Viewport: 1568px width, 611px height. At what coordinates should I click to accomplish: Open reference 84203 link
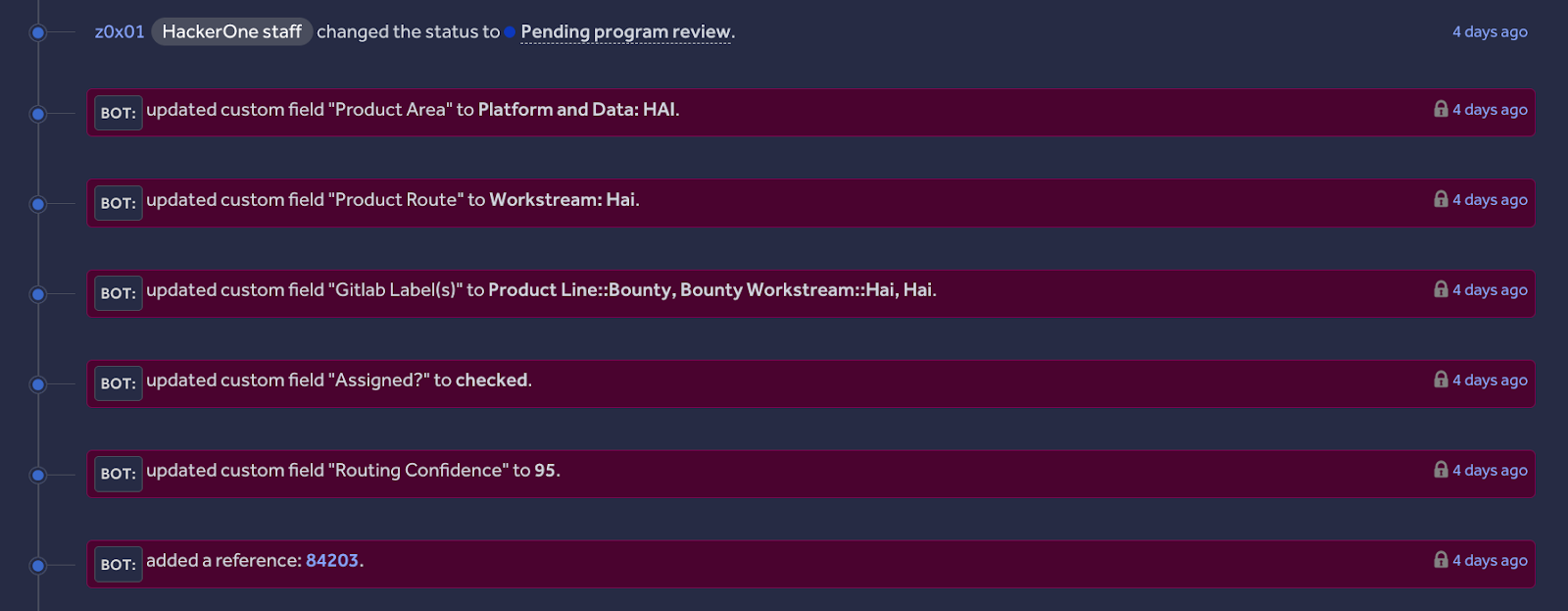(332, 560)
